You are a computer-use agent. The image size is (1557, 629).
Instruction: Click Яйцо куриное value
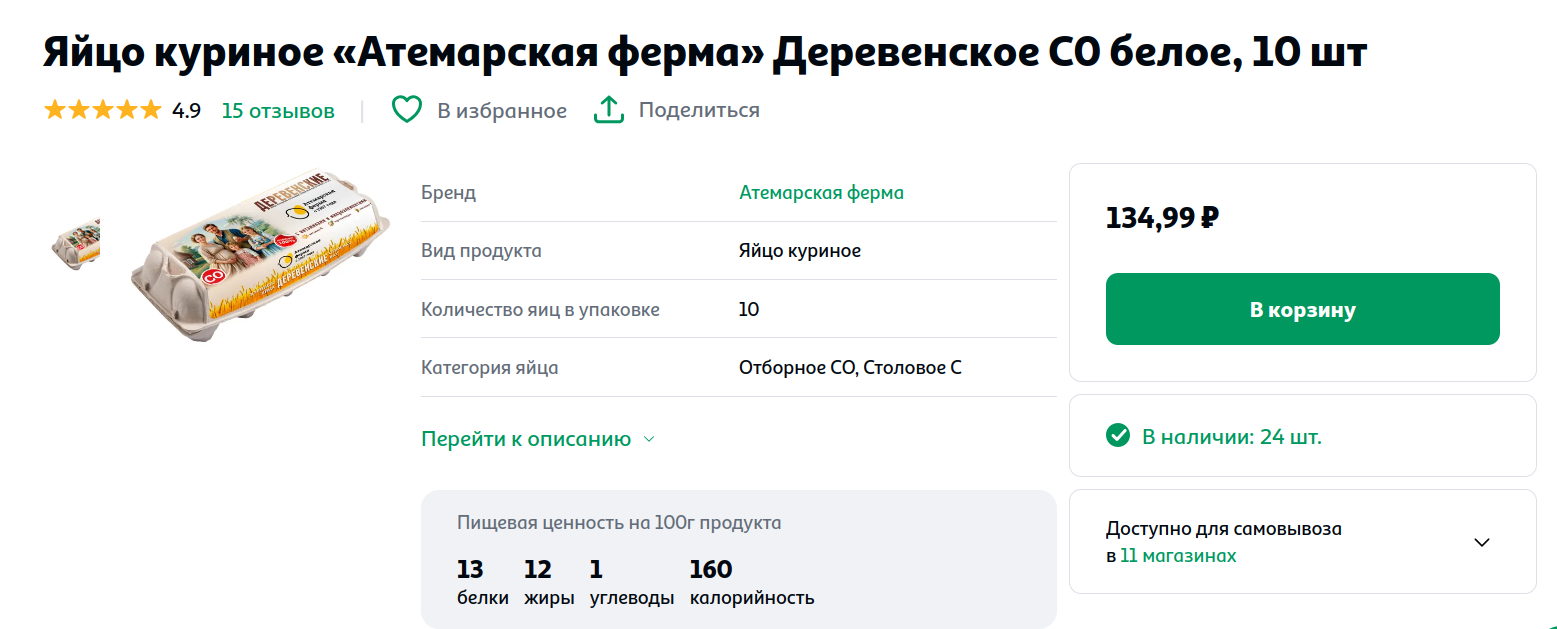(x=800, y=251)
